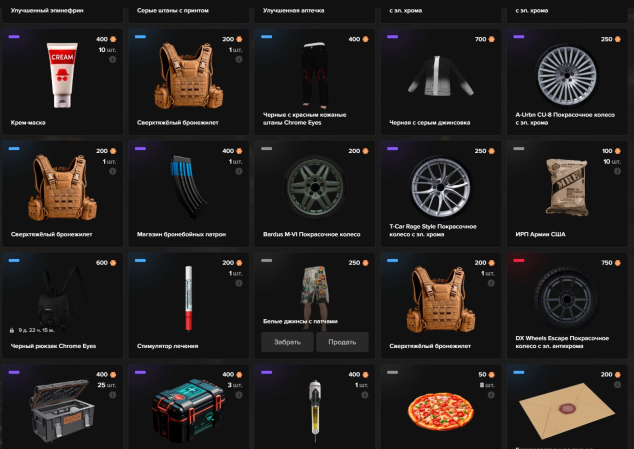Select the teal medical case item
This screenshot has width=634, height=449.
pyautogui.click(x=188, y=407)
